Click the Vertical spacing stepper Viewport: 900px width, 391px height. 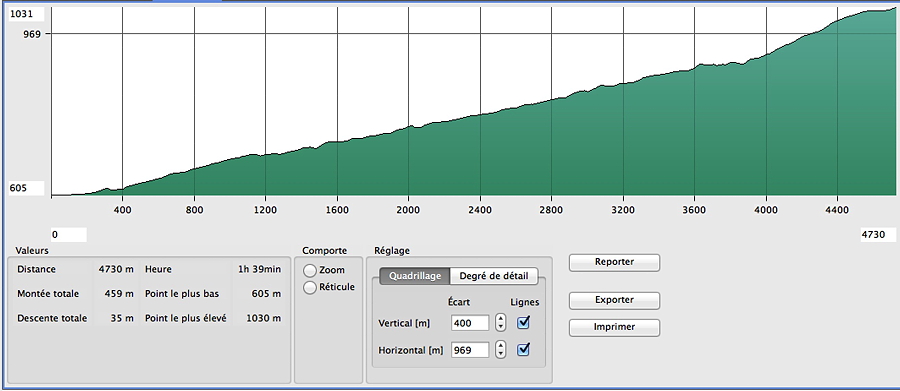501,323
